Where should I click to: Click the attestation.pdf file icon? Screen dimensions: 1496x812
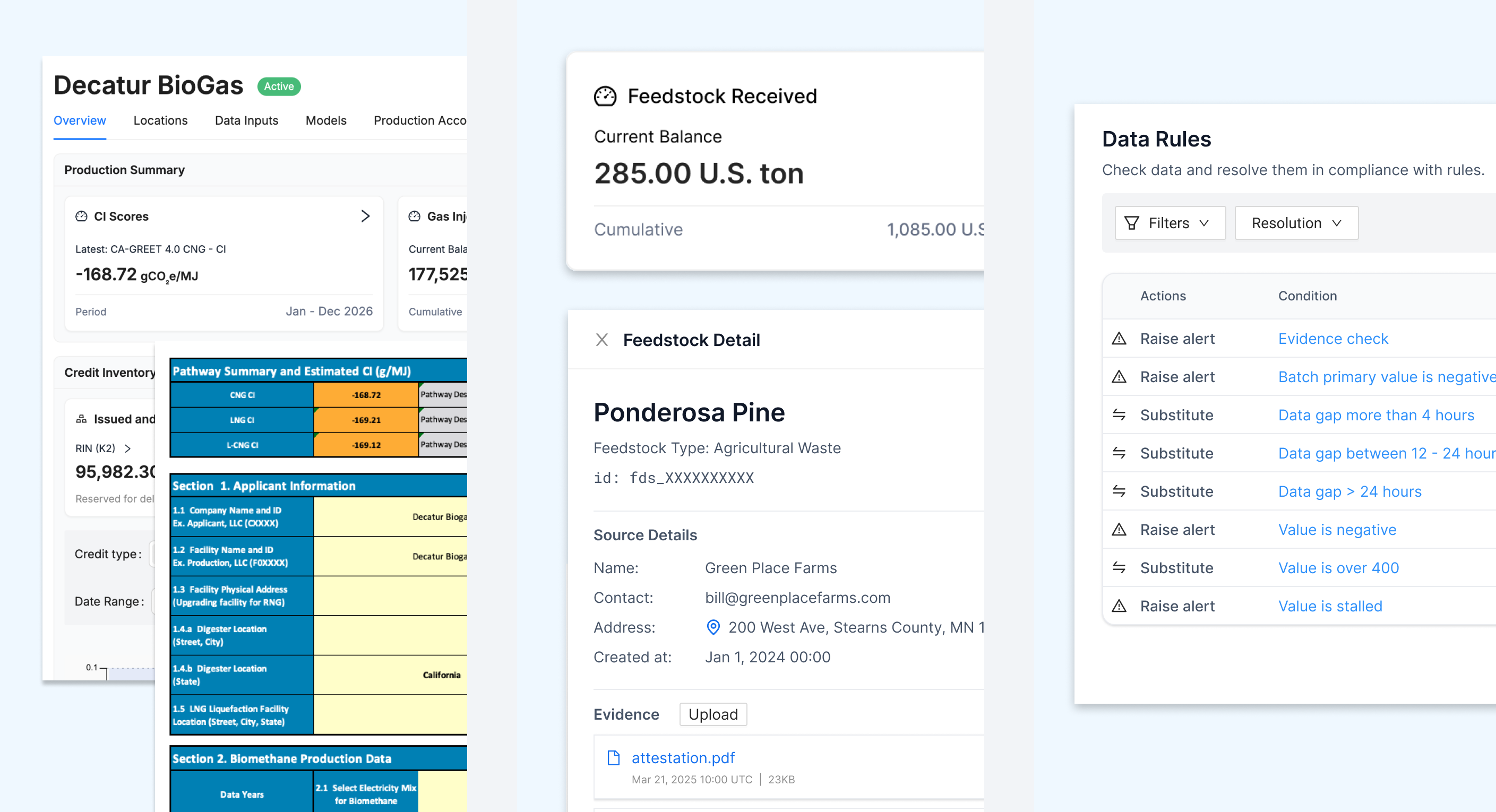point(613,757)
